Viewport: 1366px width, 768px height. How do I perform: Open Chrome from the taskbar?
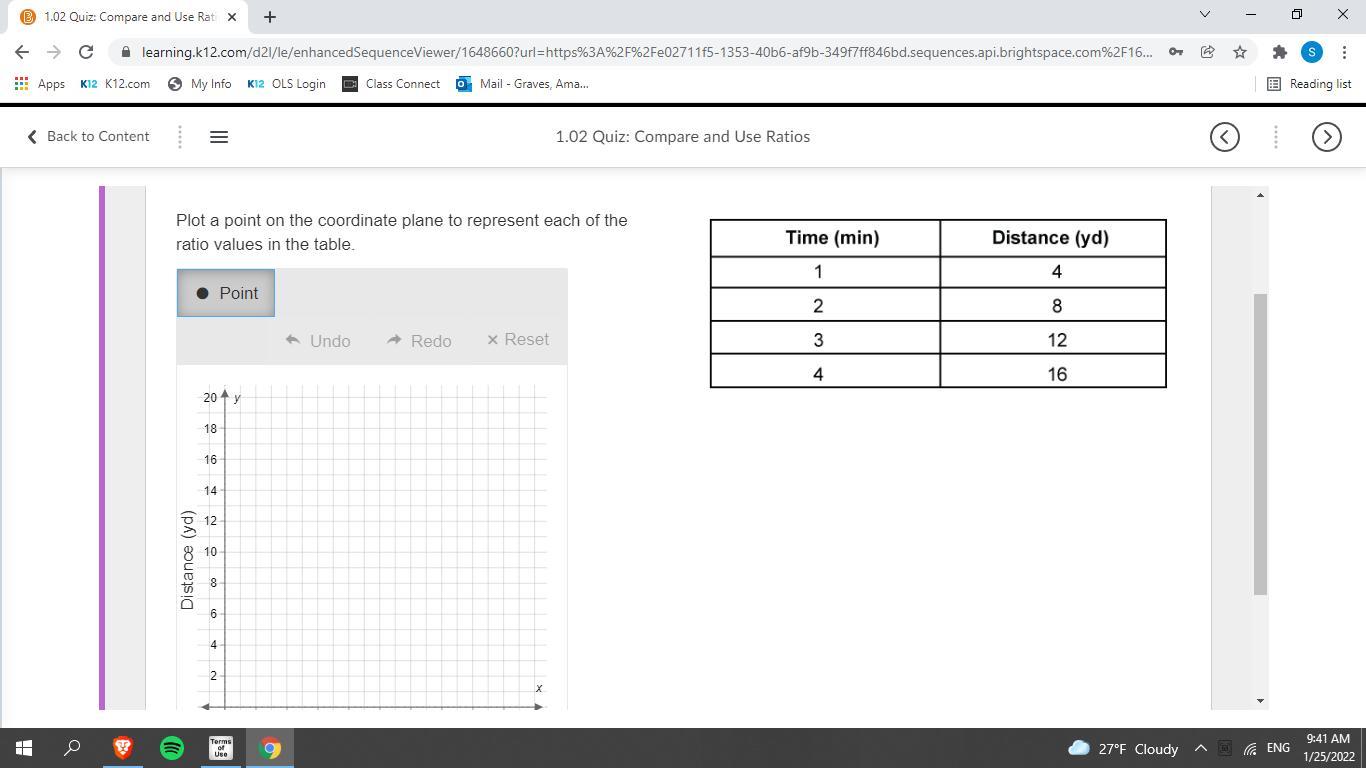[270, 748]
